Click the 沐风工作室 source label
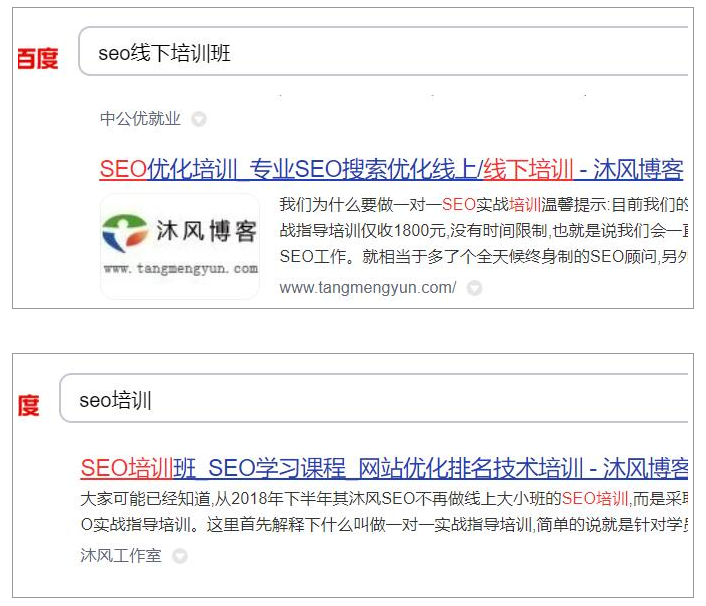 click(x=121, y=555)
